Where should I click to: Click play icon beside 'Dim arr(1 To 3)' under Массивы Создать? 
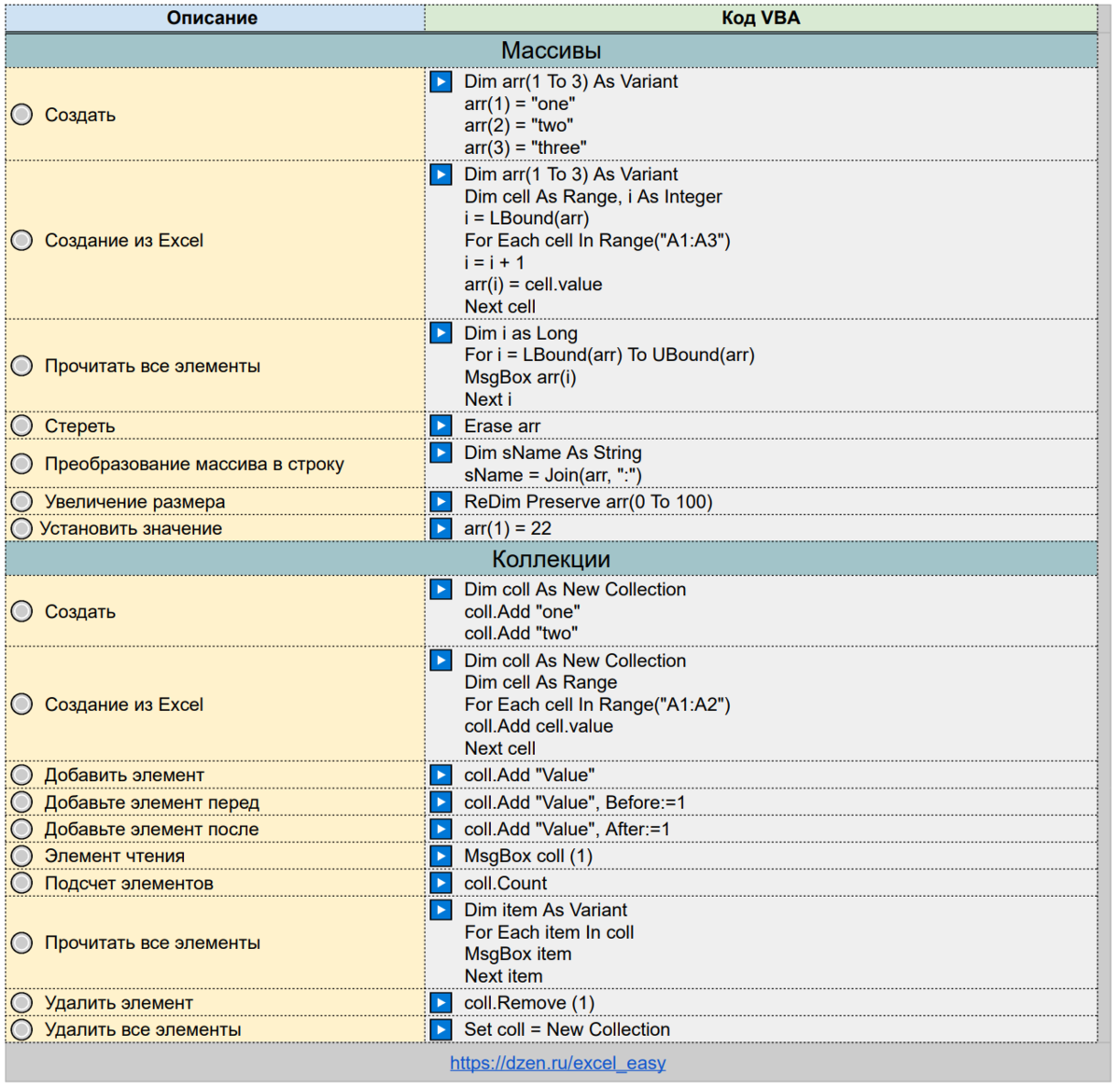point(441,81)
